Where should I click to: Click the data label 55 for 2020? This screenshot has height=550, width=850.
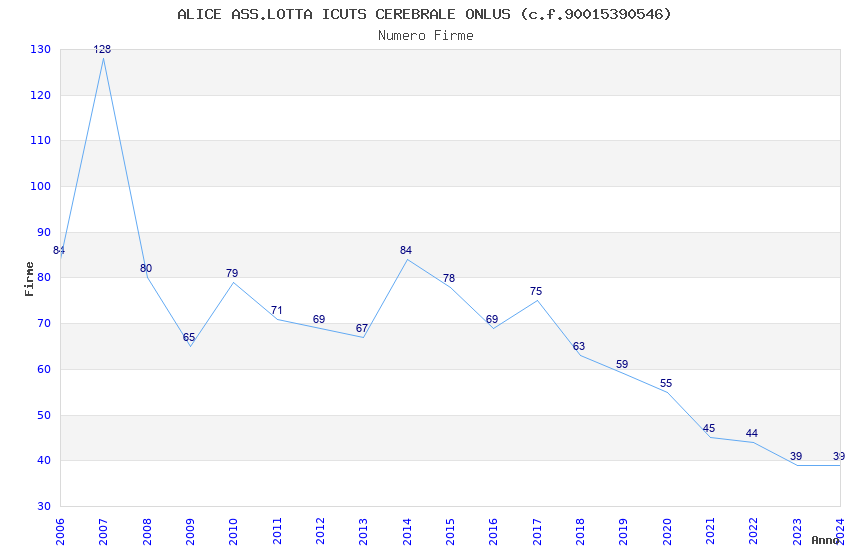666,384
